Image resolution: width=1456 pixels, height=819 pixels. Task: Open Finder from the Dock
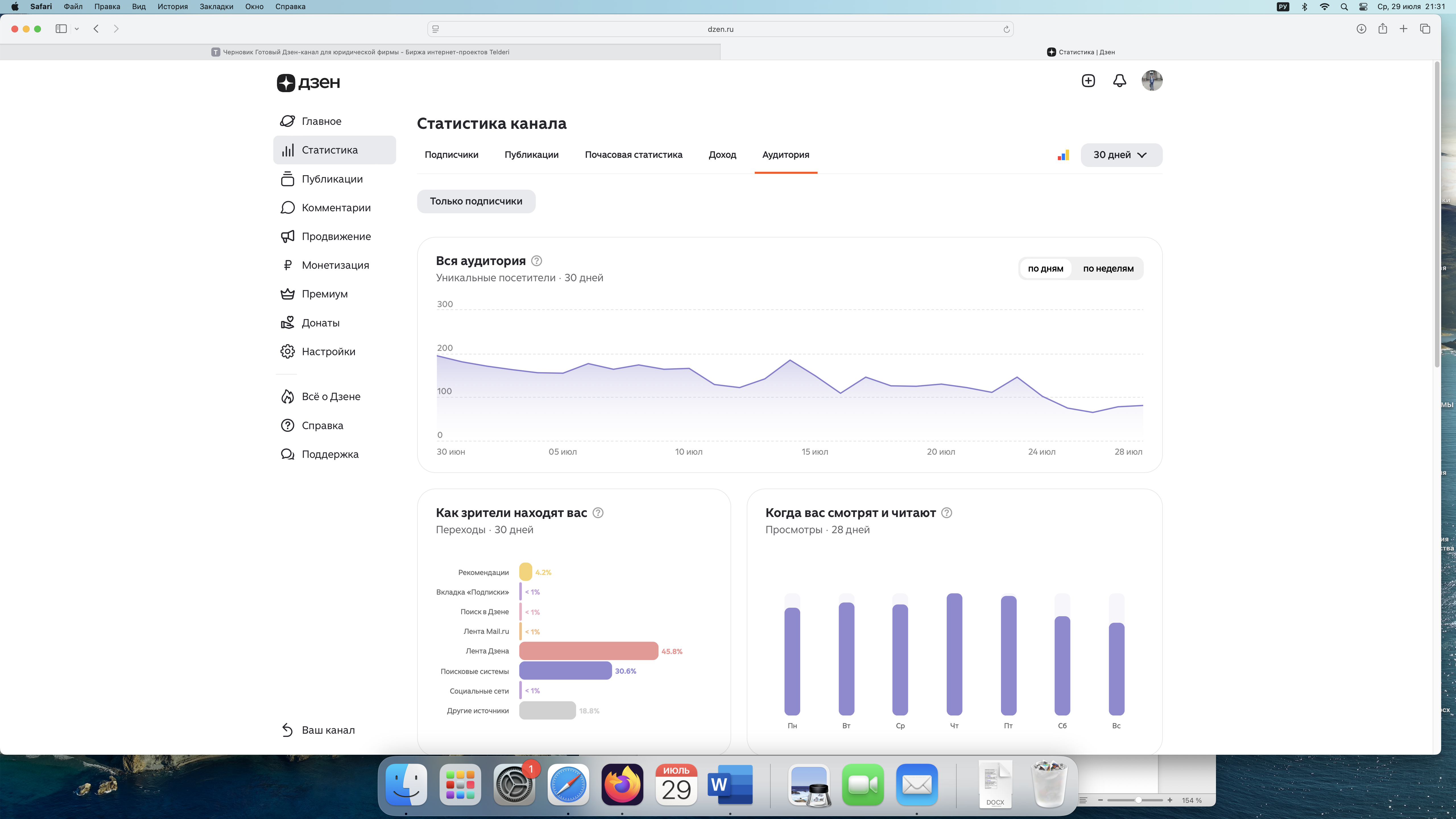point(406,785)
